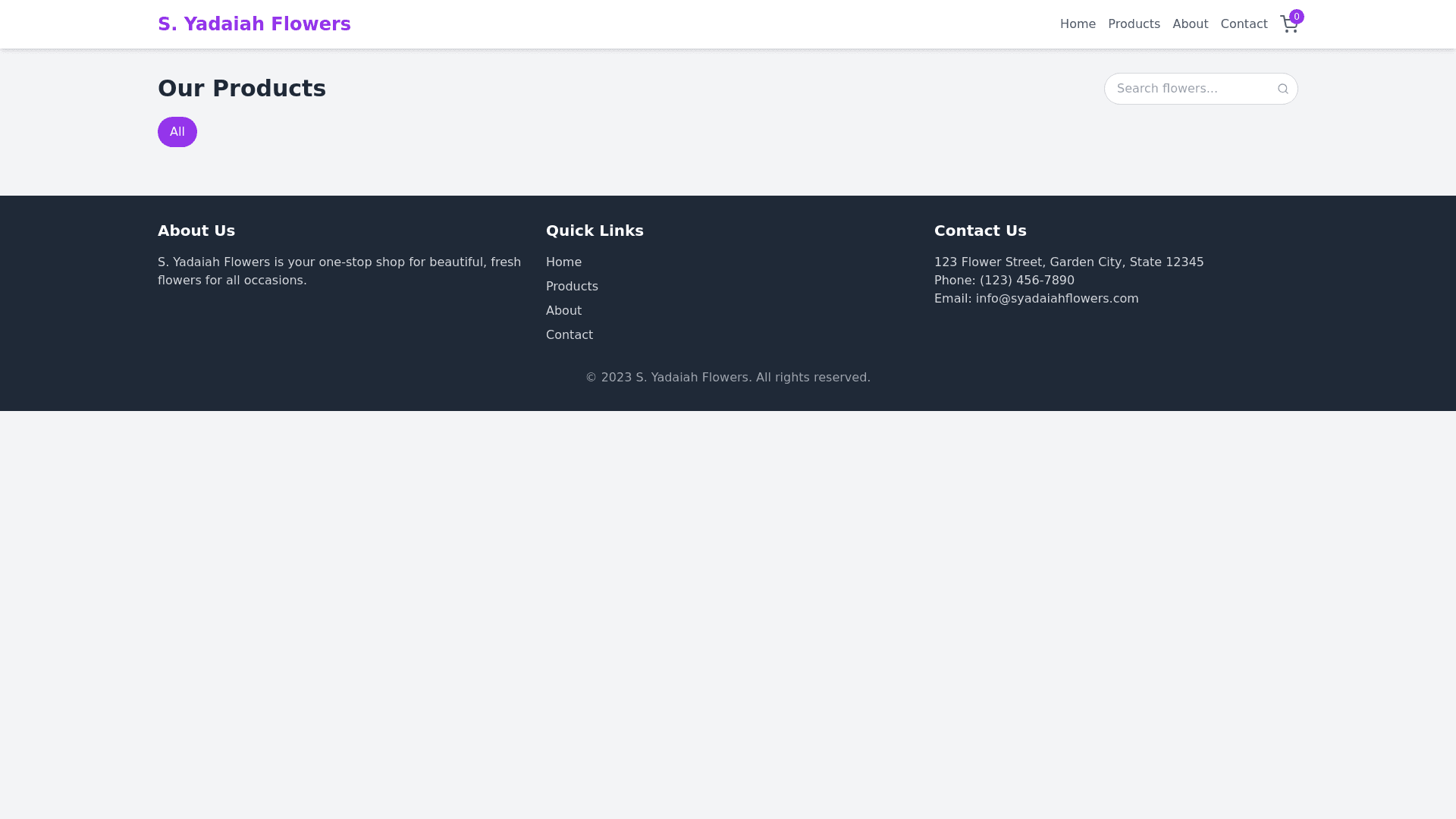This screenshot has height=819, width=1456.
Task: Click the phone number (123) 456-7890
Action: click(x=1026, y=281)
